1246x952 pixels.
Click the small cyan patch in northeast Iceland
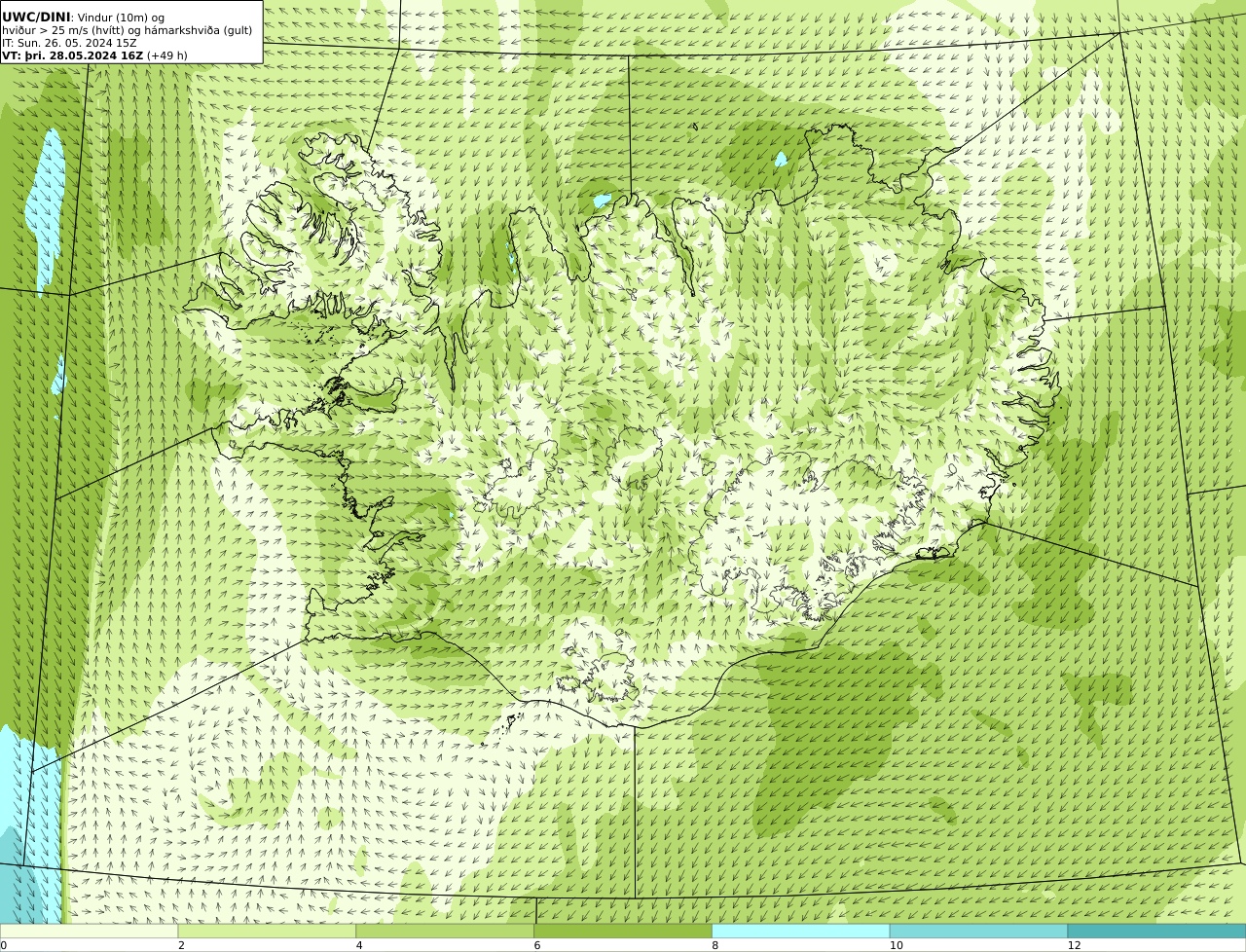780,159
